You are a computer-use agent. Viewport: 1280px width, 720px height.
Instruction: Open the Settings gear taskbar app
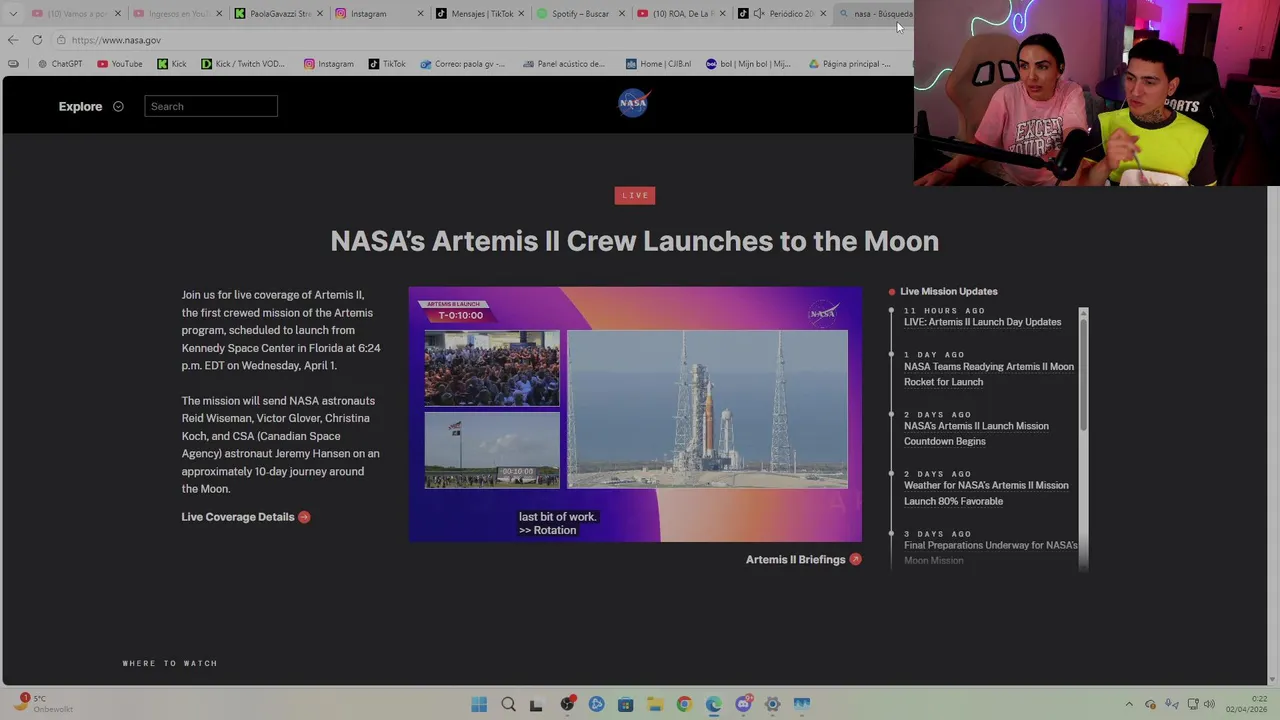(x=772, y=704)
